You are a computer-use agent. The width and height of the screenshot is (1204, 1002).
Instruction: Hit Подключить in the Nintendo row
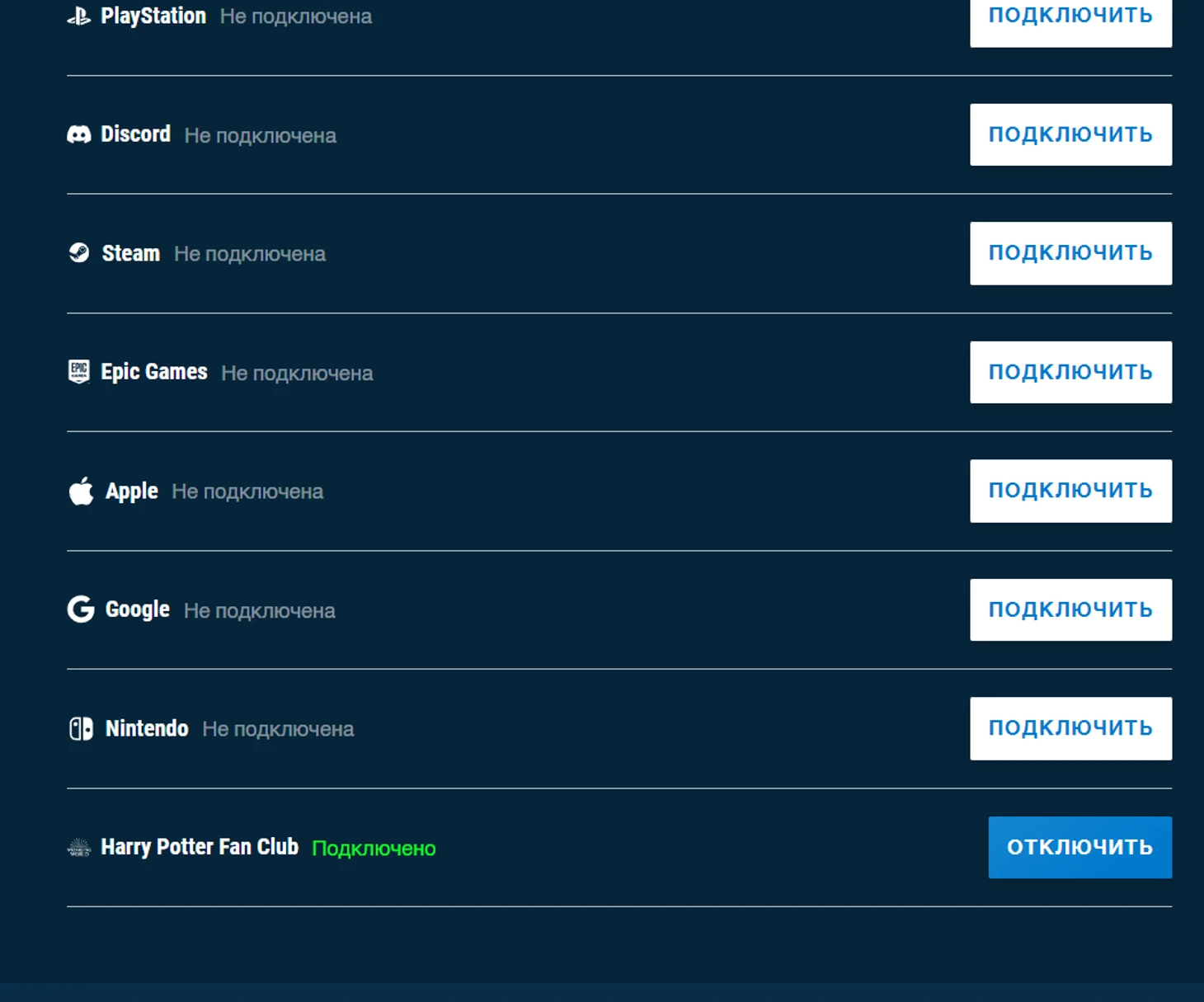[x=1070, y=728]
